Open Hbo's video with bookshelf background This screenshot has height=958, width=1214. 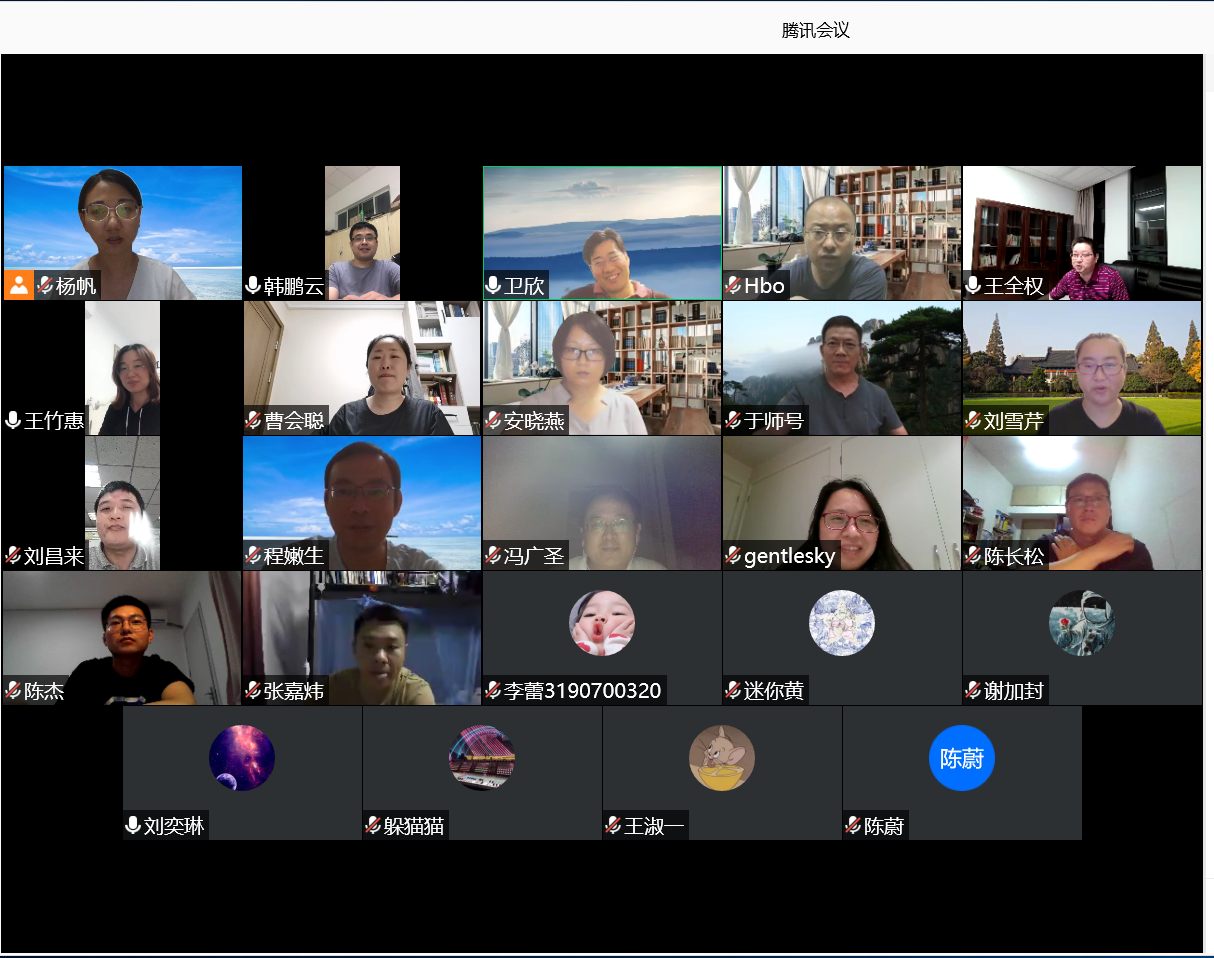(842, 233)
